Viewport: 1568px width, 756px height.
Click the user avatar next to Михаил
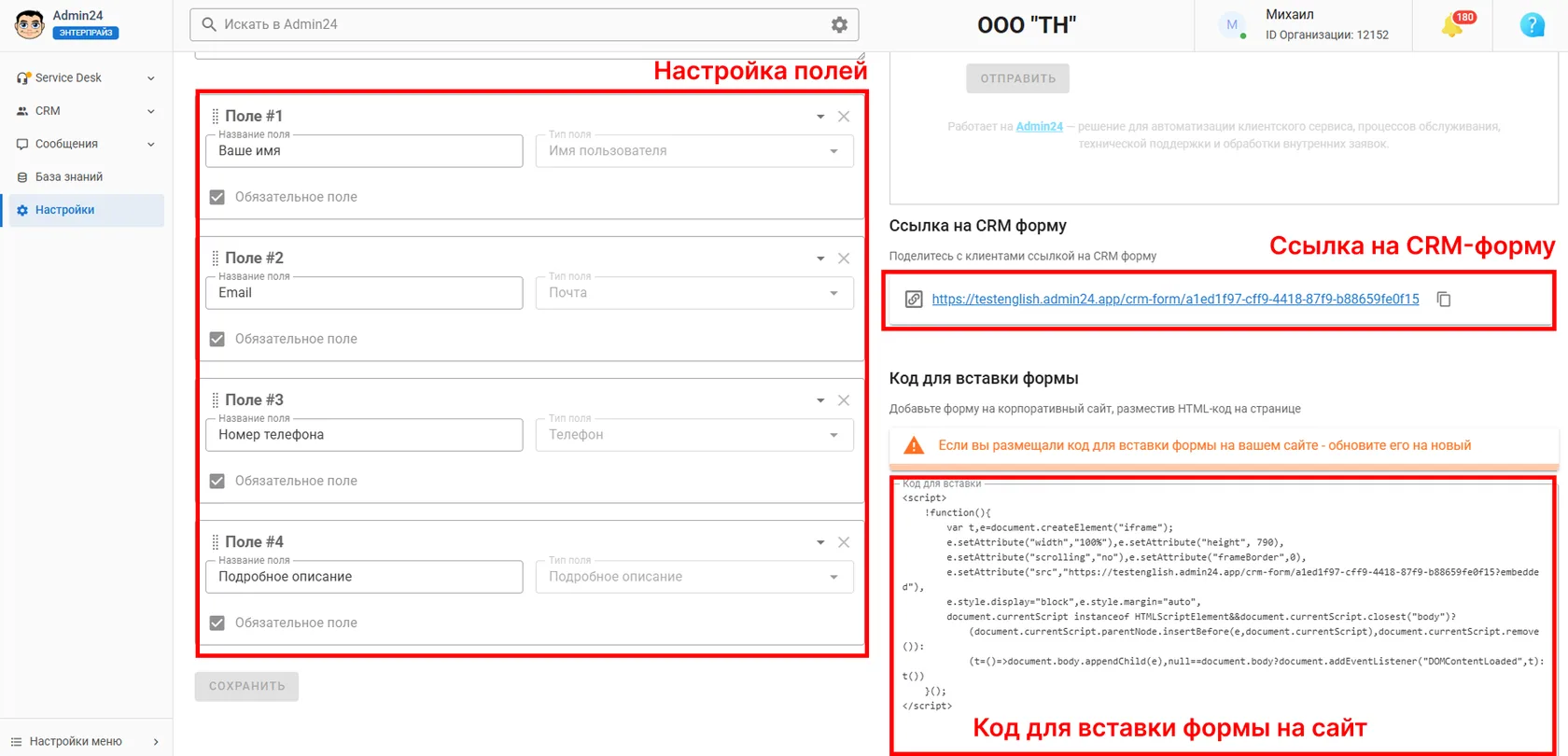pyautogui.click(x=1232, y=25)
